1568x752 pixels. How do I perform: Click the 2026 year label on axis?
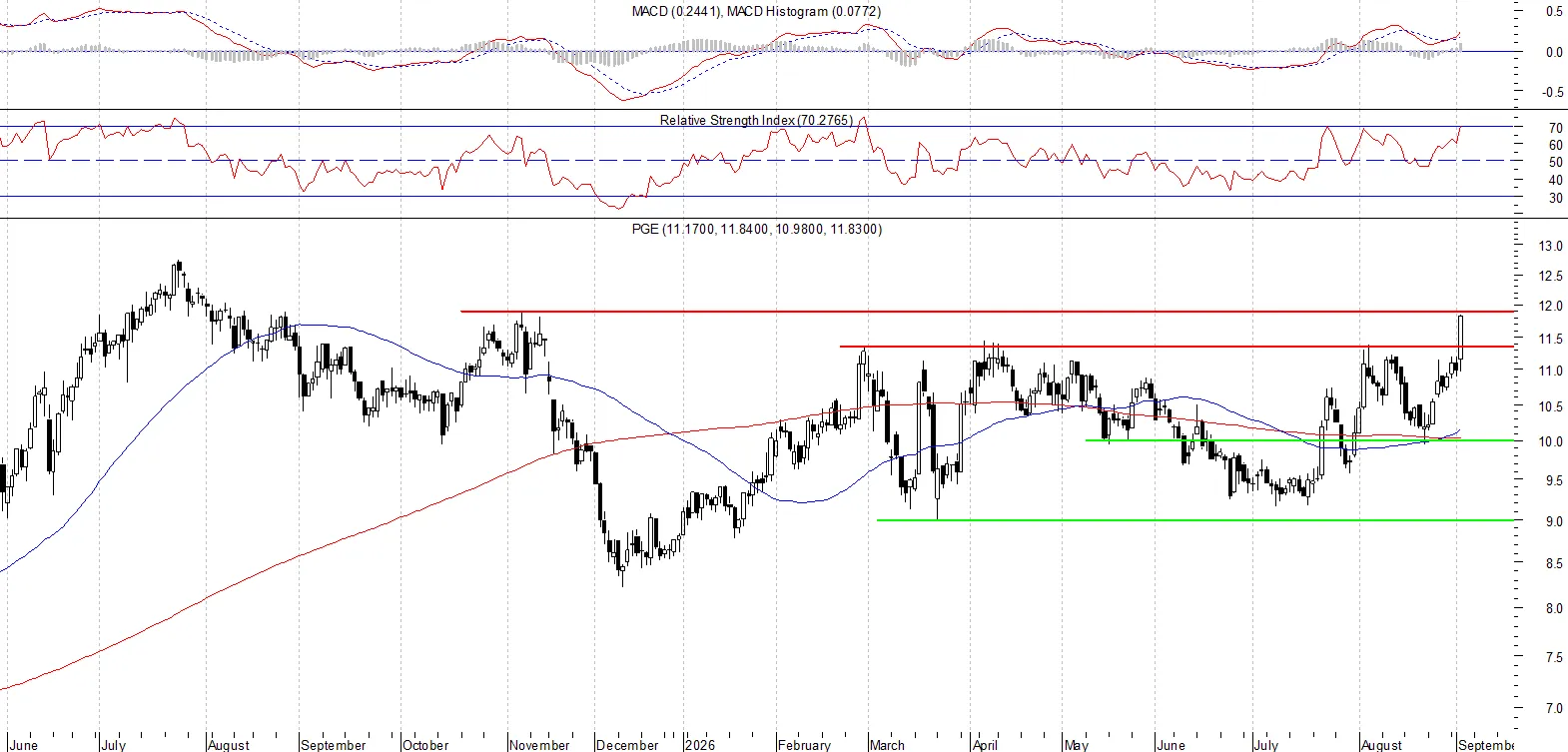click(x=700, y=745)
